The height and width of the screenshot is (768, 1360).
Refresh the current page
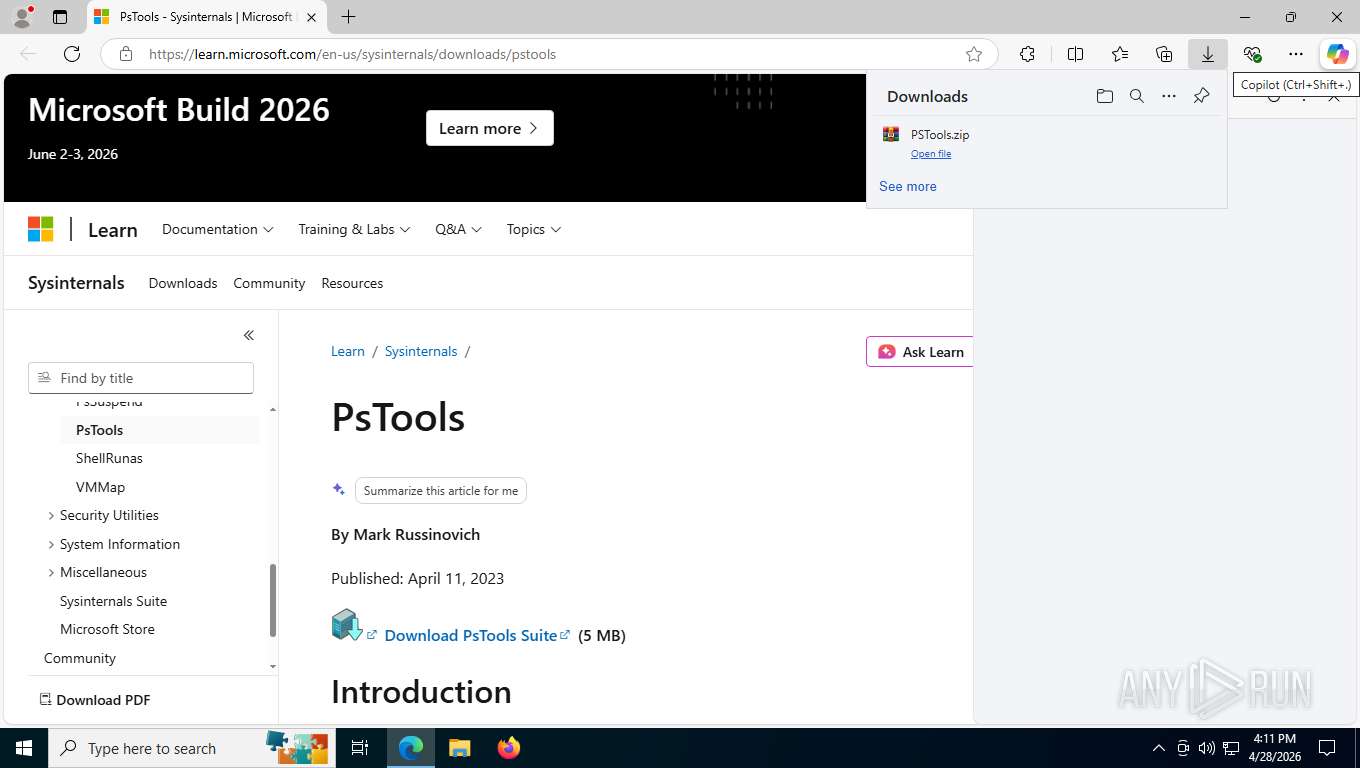click(x=72, y=54)
